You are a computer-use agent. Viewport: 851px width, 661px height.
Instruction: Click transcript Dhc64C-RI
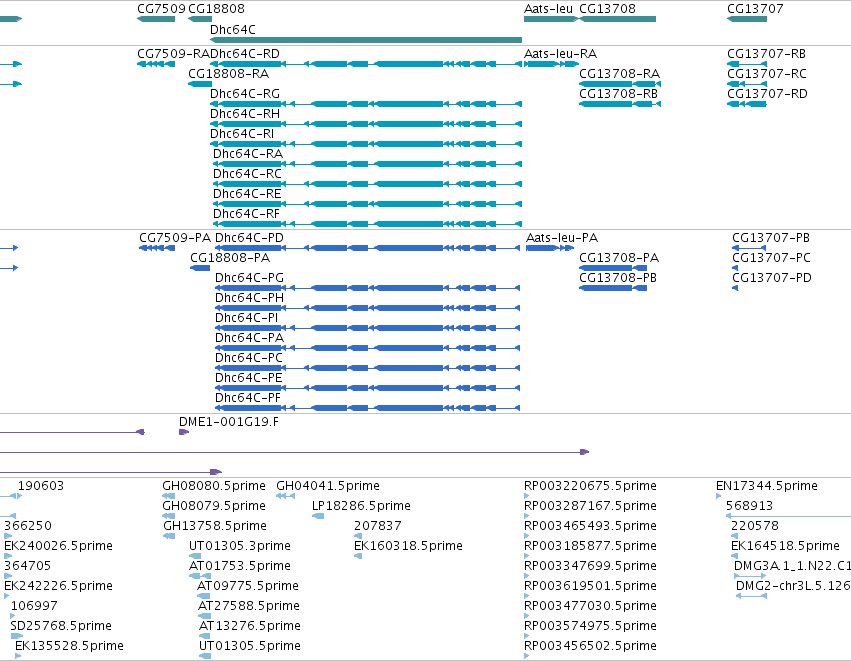pyautogui.click(x=366, y=144)
